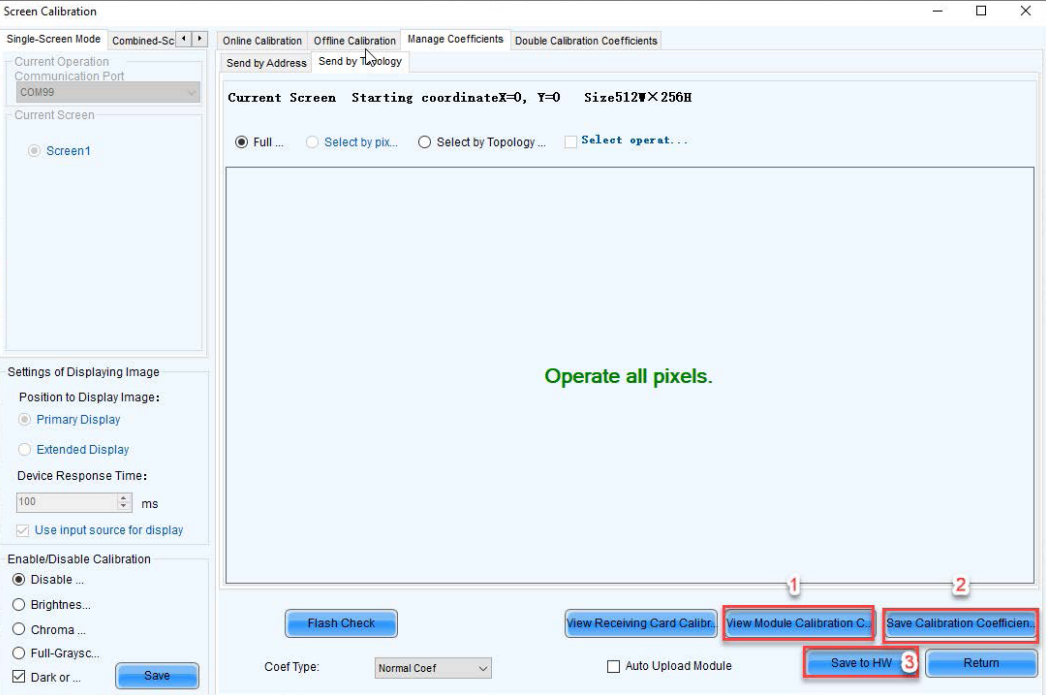Enable the Auto Upload Module checkbox
1046x695 pixels.
pos(614,667)
